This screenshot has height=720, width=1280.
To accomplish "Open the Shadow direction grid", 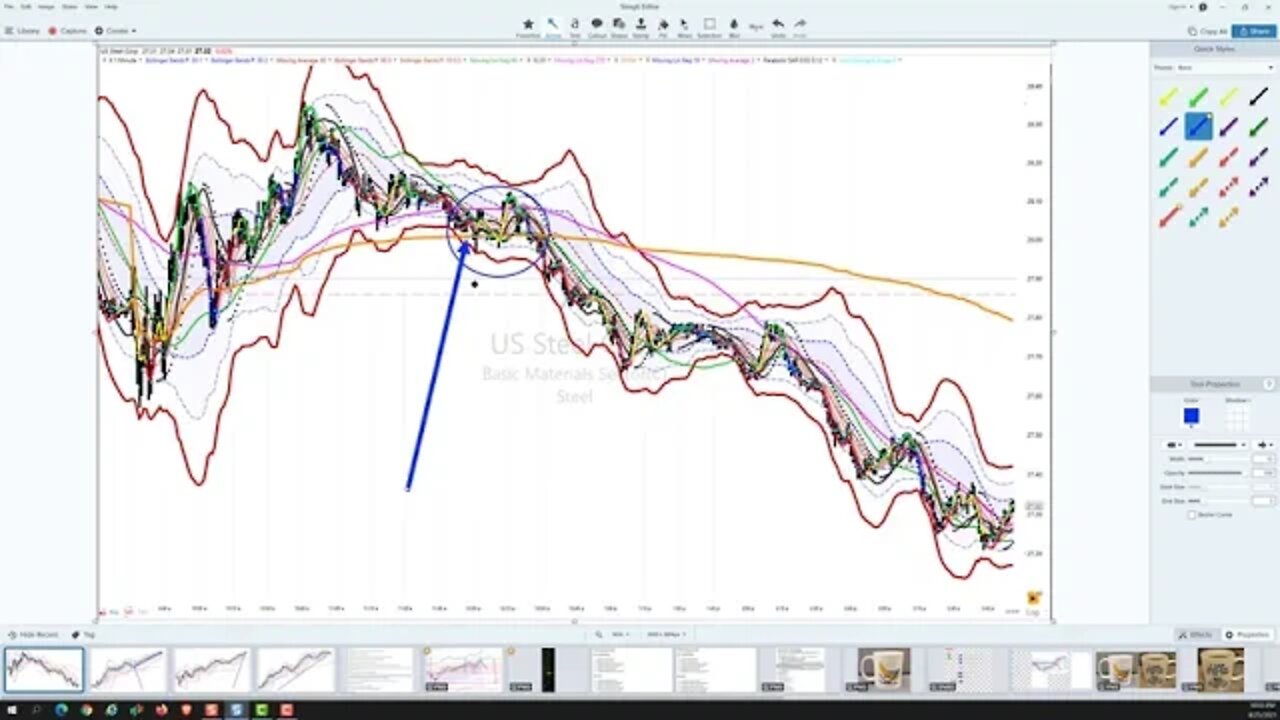I will (x=1238, y=417).
